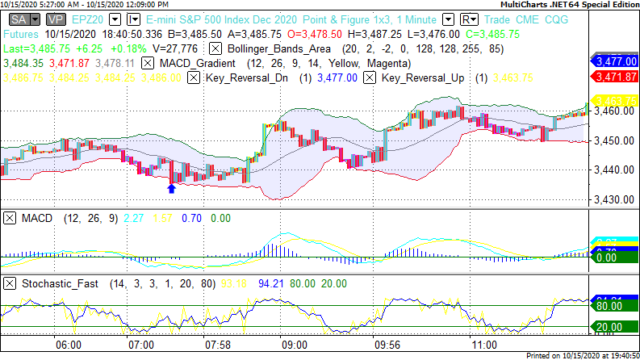The height and width of the screenshot is (360, 640).
Task: Click the V=27,776 volume value
Action: [x=175, y=49]
